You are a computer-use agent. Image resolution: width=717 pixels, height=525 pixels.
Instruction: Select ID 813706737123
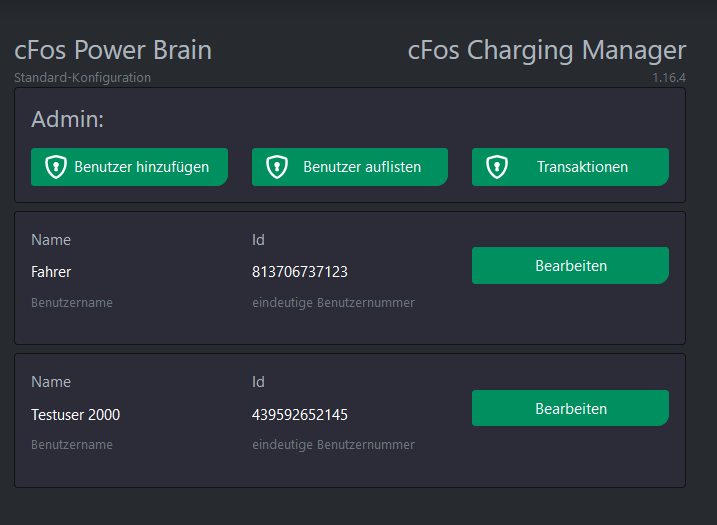[300, 272]
